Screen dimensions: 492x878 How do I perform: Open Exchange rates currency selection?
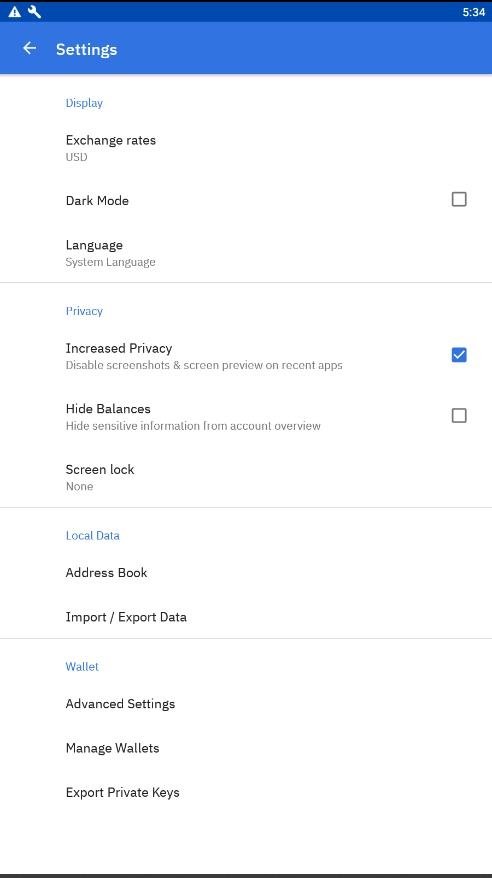tap(246, 148)
